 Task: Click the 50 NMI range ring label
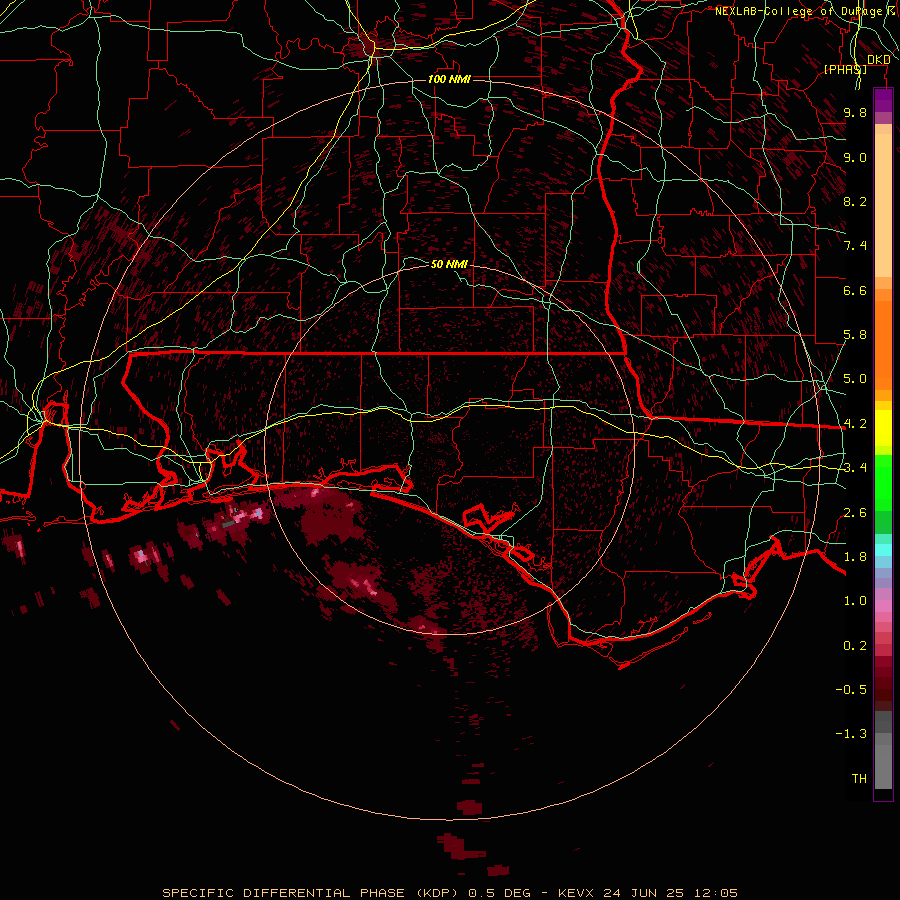pos(449,264)
